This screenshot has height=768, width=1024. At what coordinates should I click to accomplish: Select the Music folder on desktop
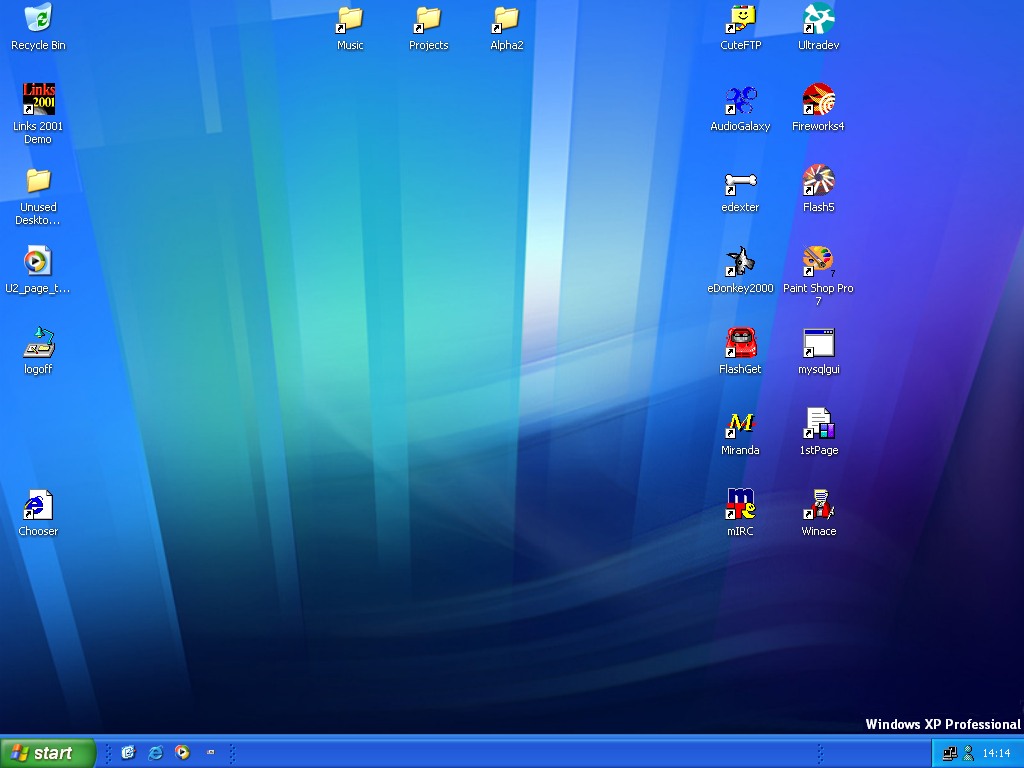click(x=350, y=19)
